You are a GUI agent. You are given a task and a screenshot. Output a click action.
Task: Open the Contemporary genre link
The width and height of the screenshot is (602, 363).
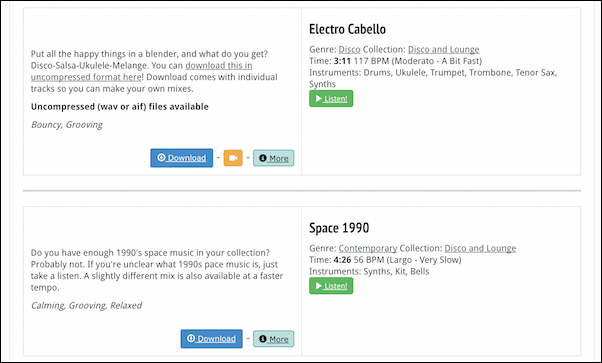point(368,248)
